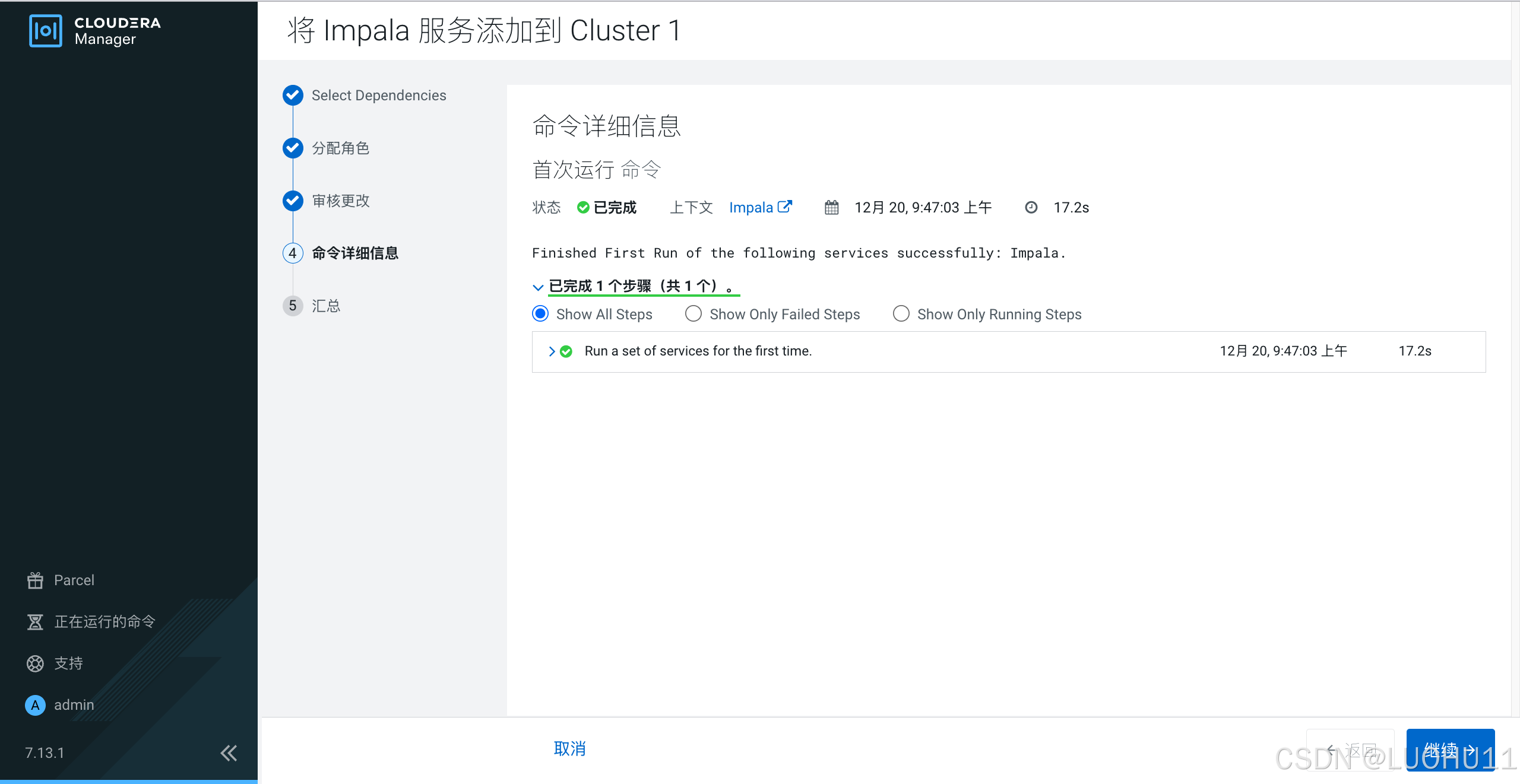Collapse the completed steps summary chevron

point(538,287)
